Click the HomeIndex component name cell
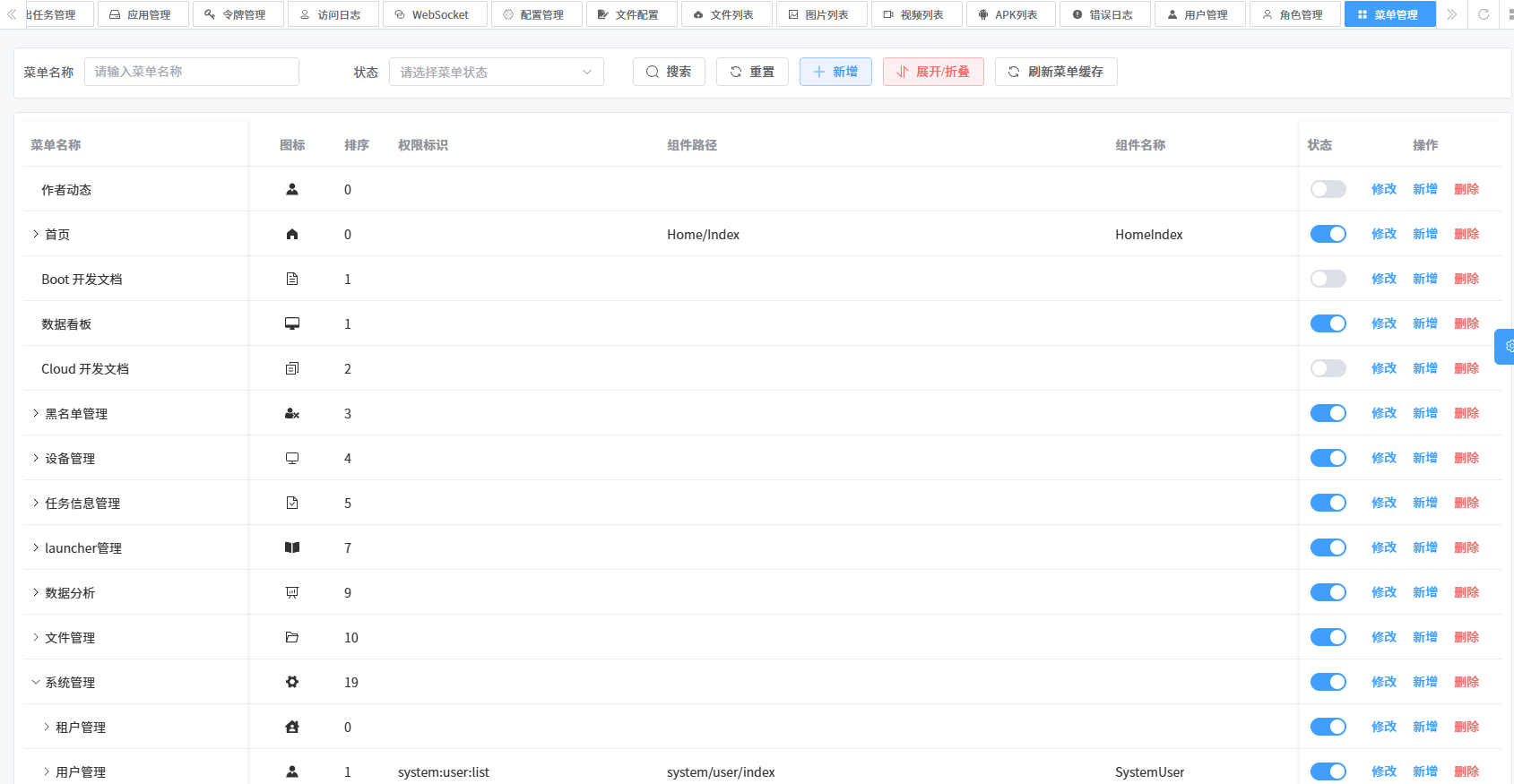This screenshot has width=1514, height=784. pyautogui.click(x=1149, y=234)
